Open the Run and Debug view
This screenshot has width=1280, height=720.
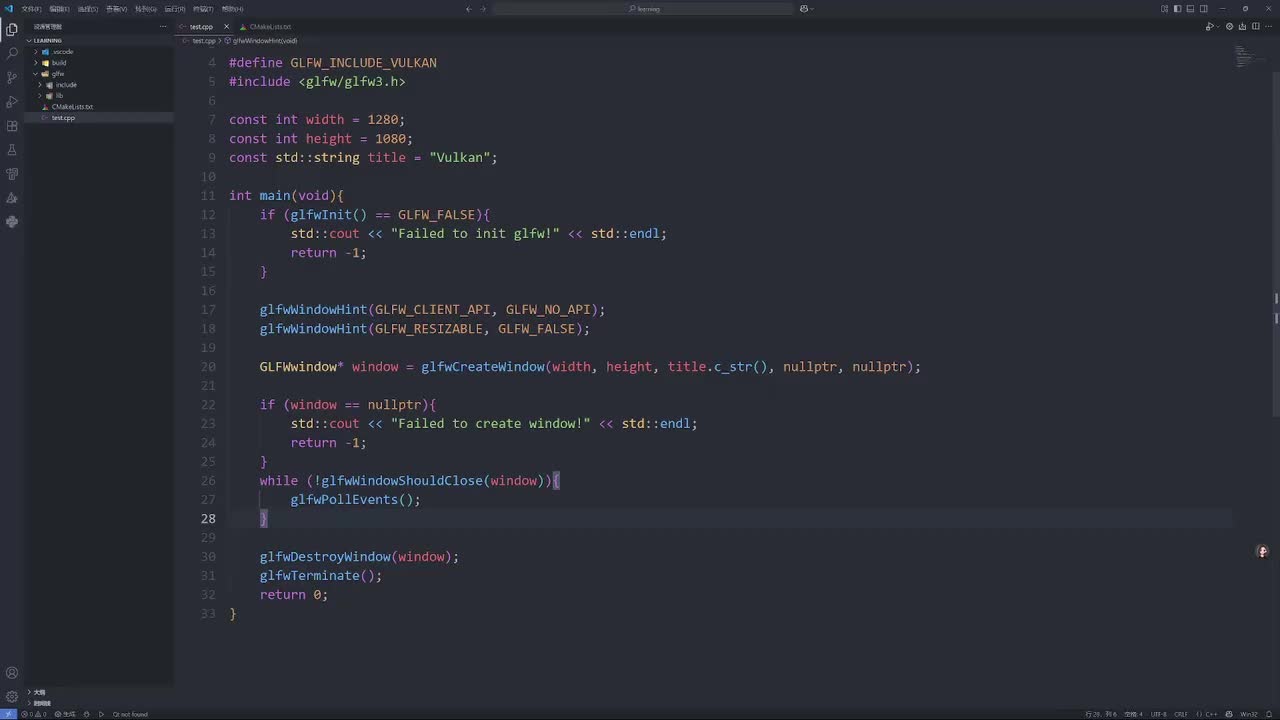[12, 101]
